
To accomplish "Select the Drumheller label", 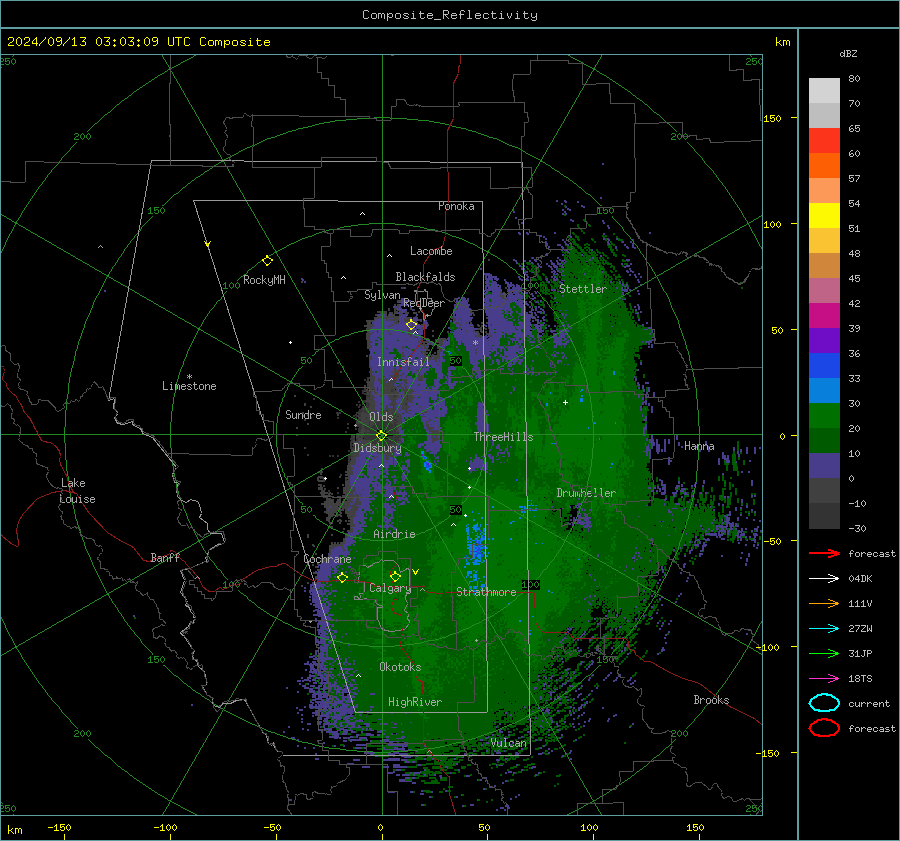I will click(586, 493).
